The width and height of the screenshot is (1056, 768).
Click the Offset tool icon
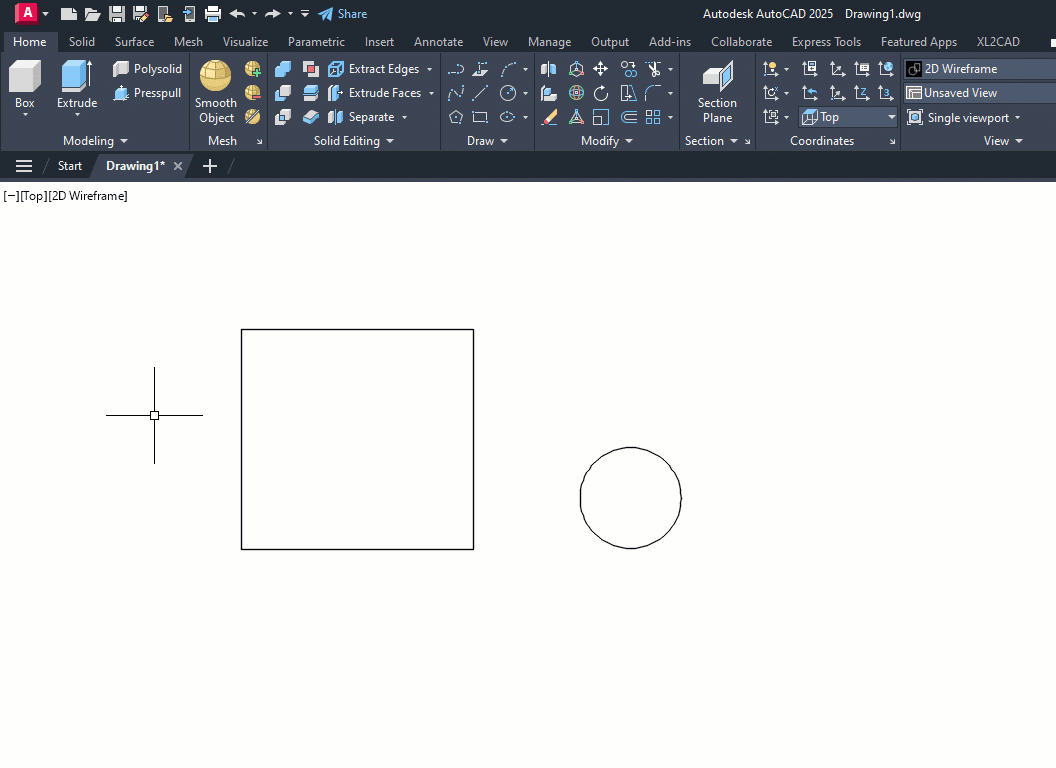[x=628, y=117]
